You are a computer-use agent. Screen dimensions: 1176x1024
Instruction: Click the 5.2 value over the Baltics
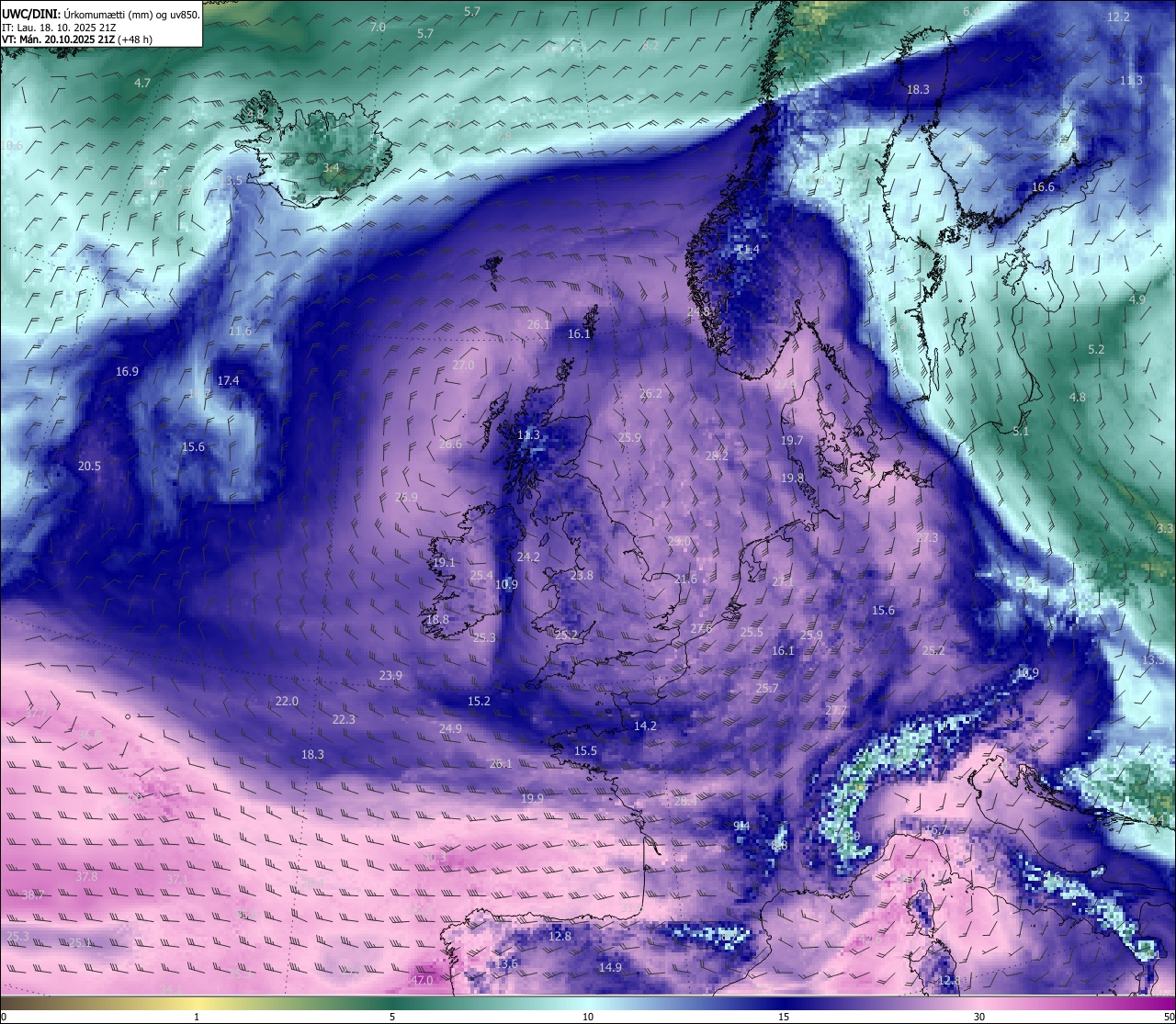click(x=1096, y=349)
